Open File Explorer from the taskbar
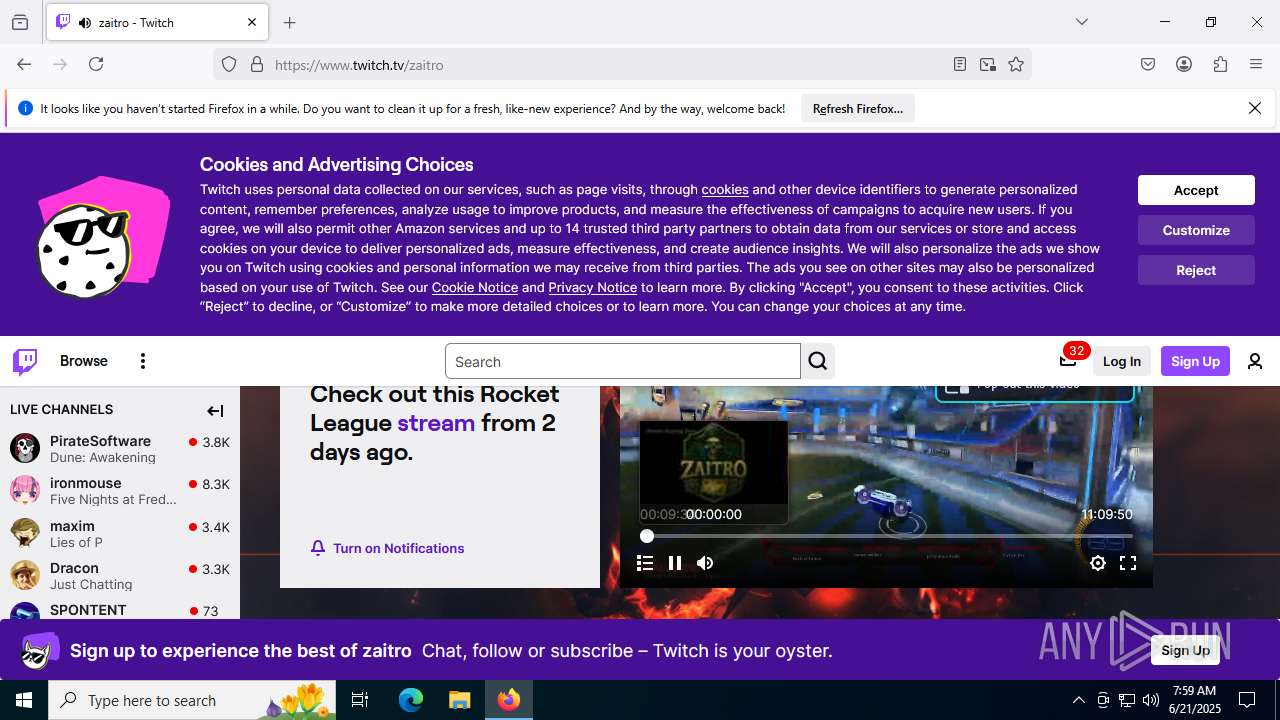 click(x=459, y=700)
